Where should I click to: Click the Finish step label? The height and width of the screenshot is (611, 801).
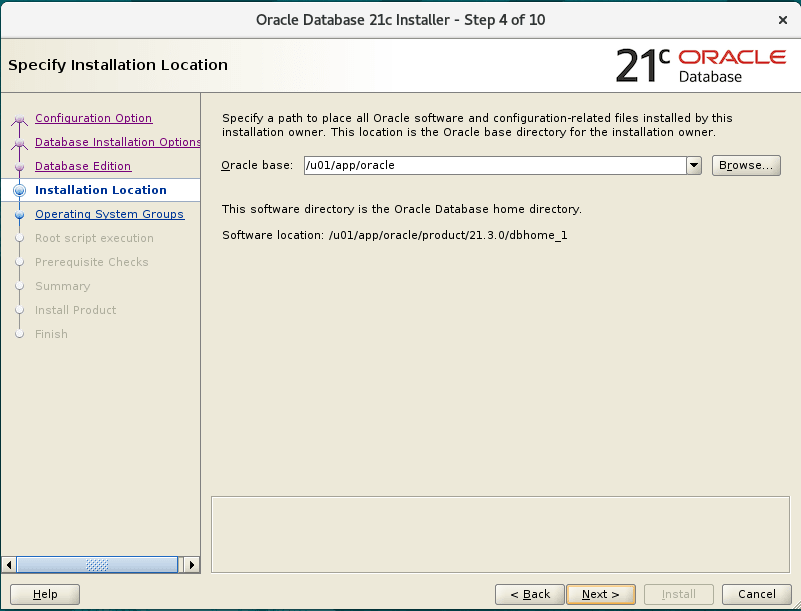(51, 334)
